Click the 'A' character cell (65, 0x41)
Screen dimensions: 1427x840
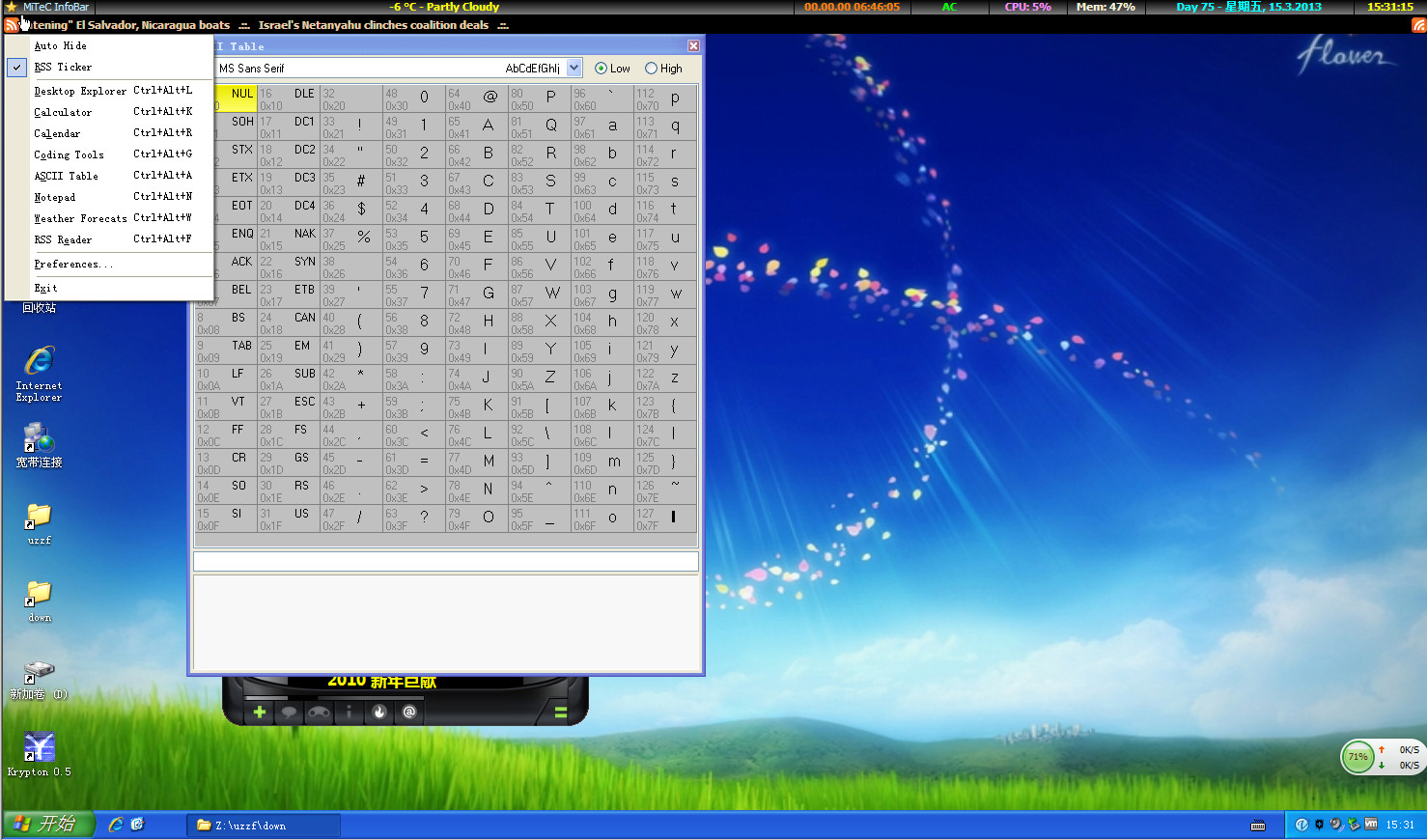point(477,126)
